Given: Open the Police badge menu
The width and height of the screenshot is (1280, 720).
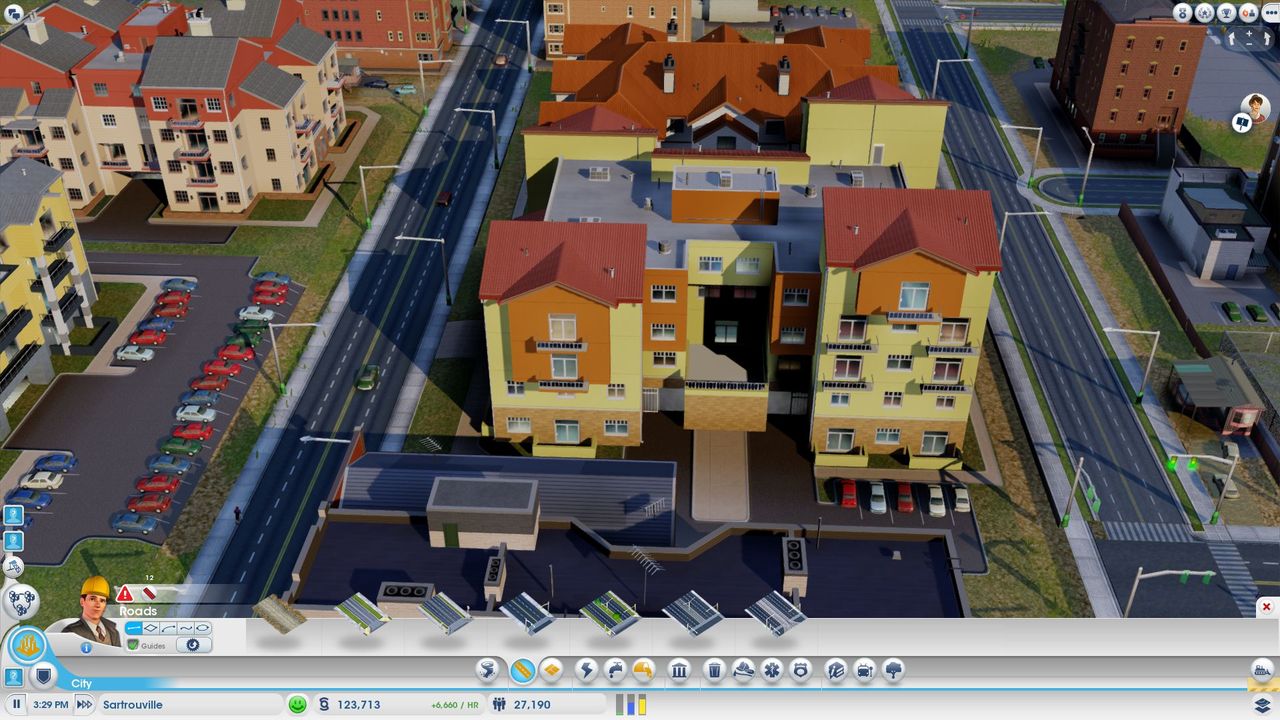Looking at the screenshot, I should [x=800, y=670].
